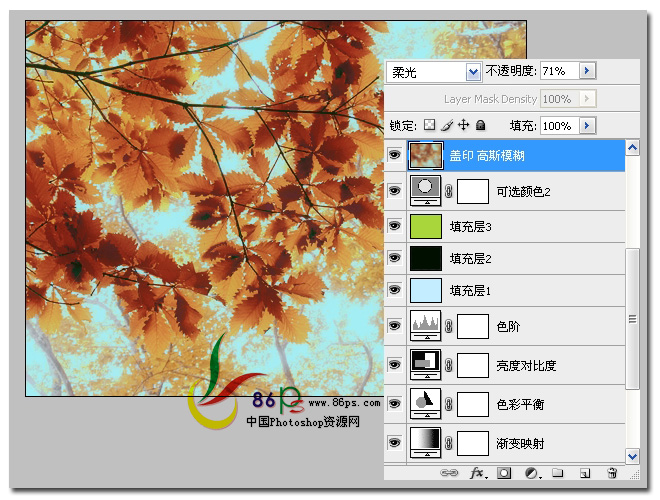Hide the 亮度对比度 layer
This screenshot has height=500, width=660.
(x=394, y=364)
